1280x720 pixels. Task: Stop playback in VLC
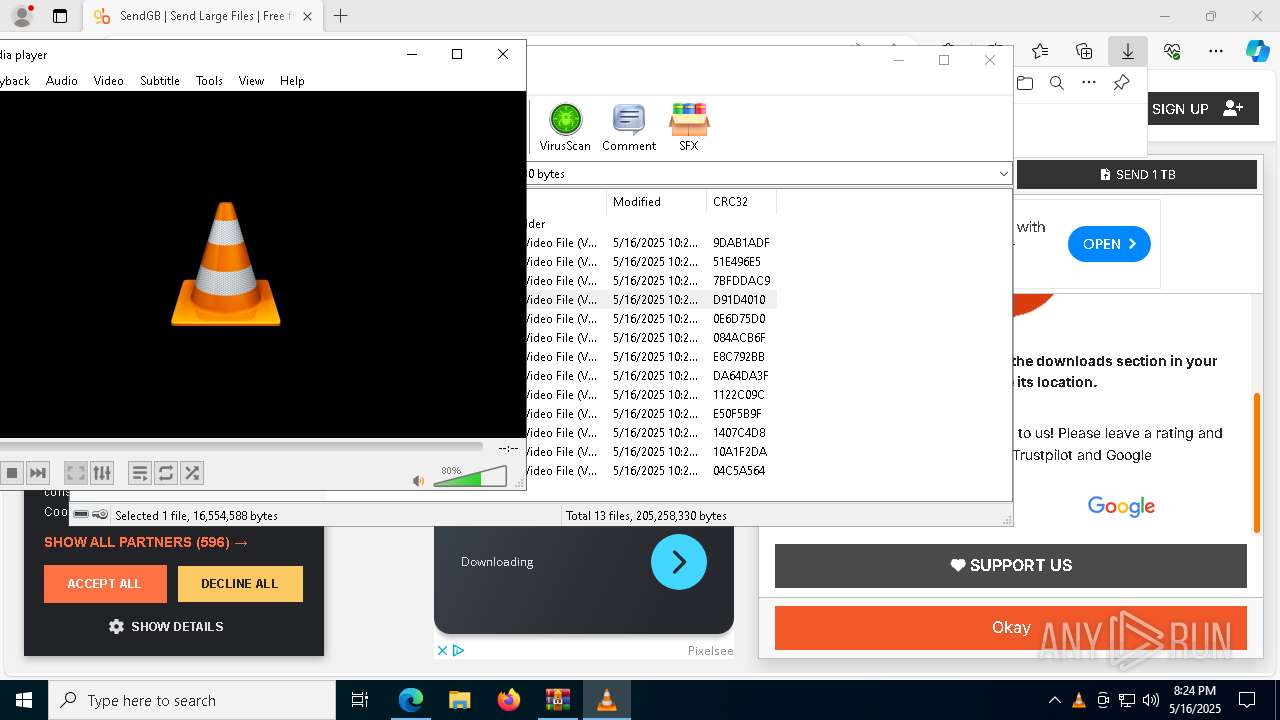(12, 473)
